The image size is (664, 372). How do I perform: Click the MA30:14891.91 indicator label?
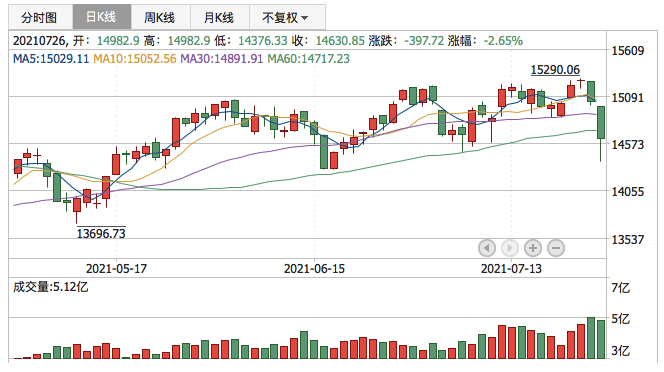pyautogui.click(x=222, y=58)
